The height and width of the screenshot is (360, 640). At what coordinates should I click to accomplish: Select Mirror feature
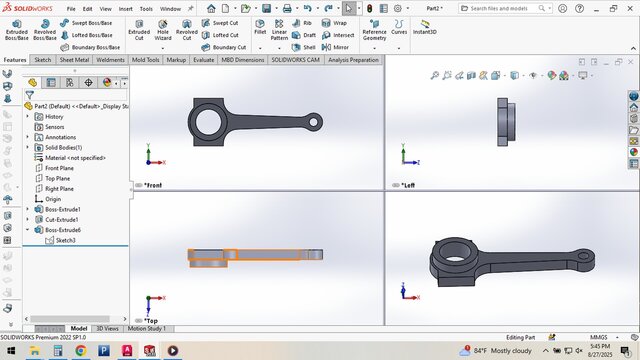click(335, 47)
